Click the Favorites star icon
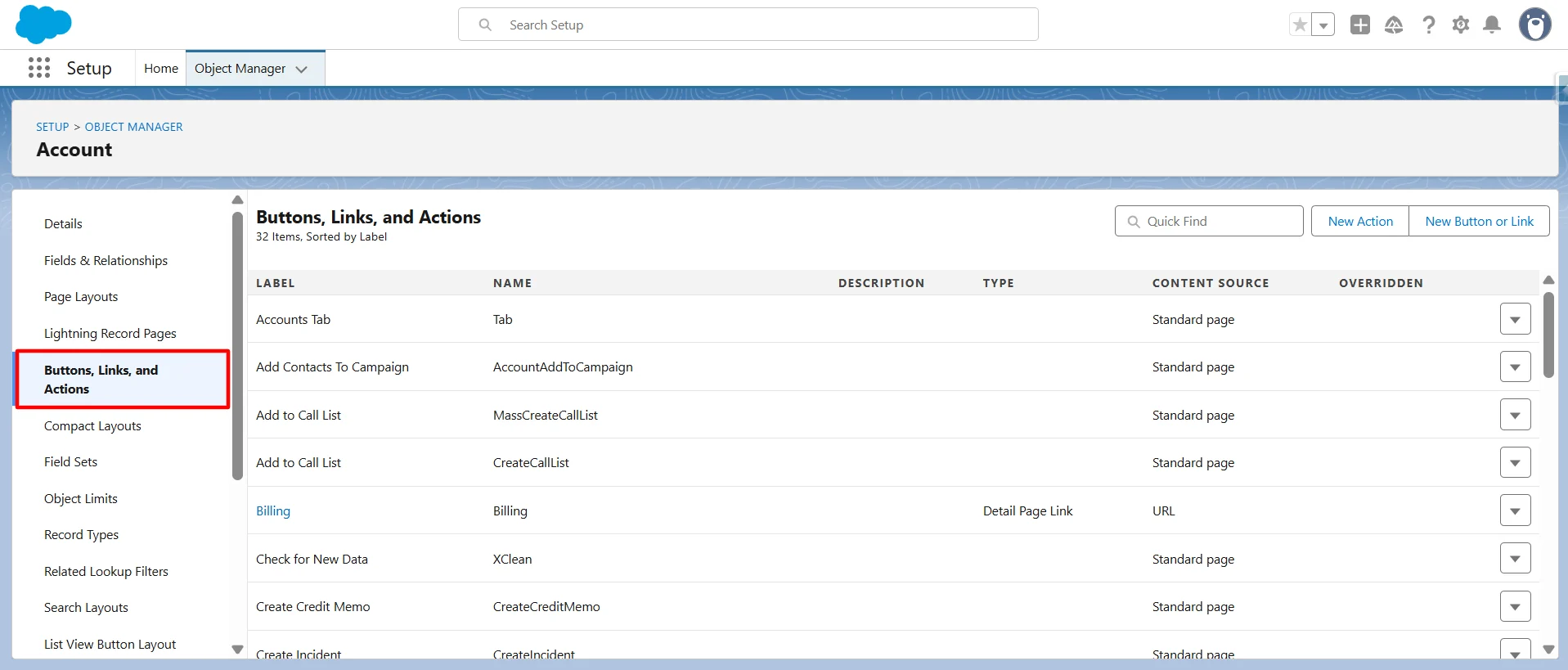The height and width of the screenshot is (670, 1568). coord(1300,25)
